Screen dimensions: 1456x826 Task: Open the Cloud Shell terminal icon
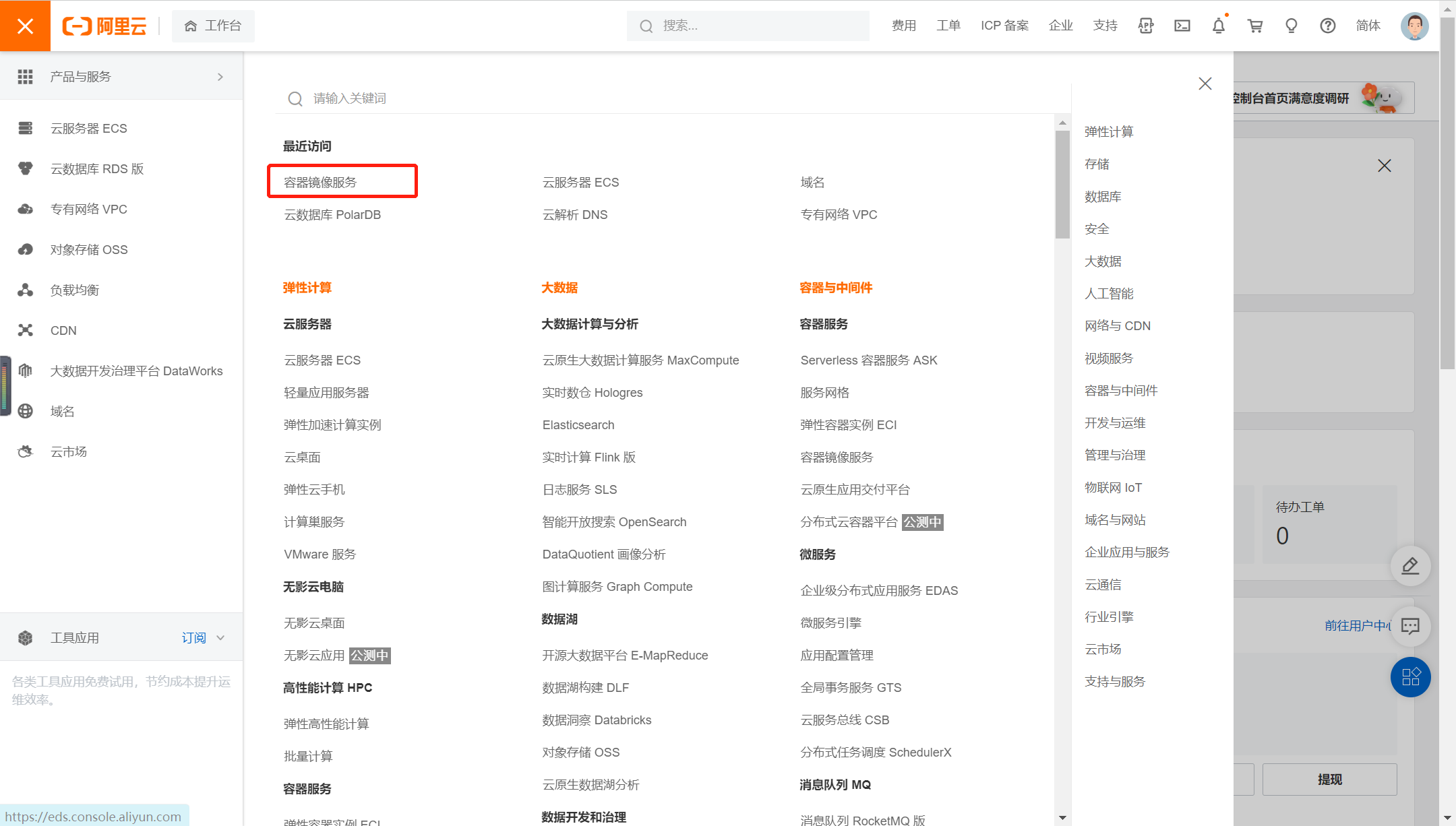tap(1182, 26)
